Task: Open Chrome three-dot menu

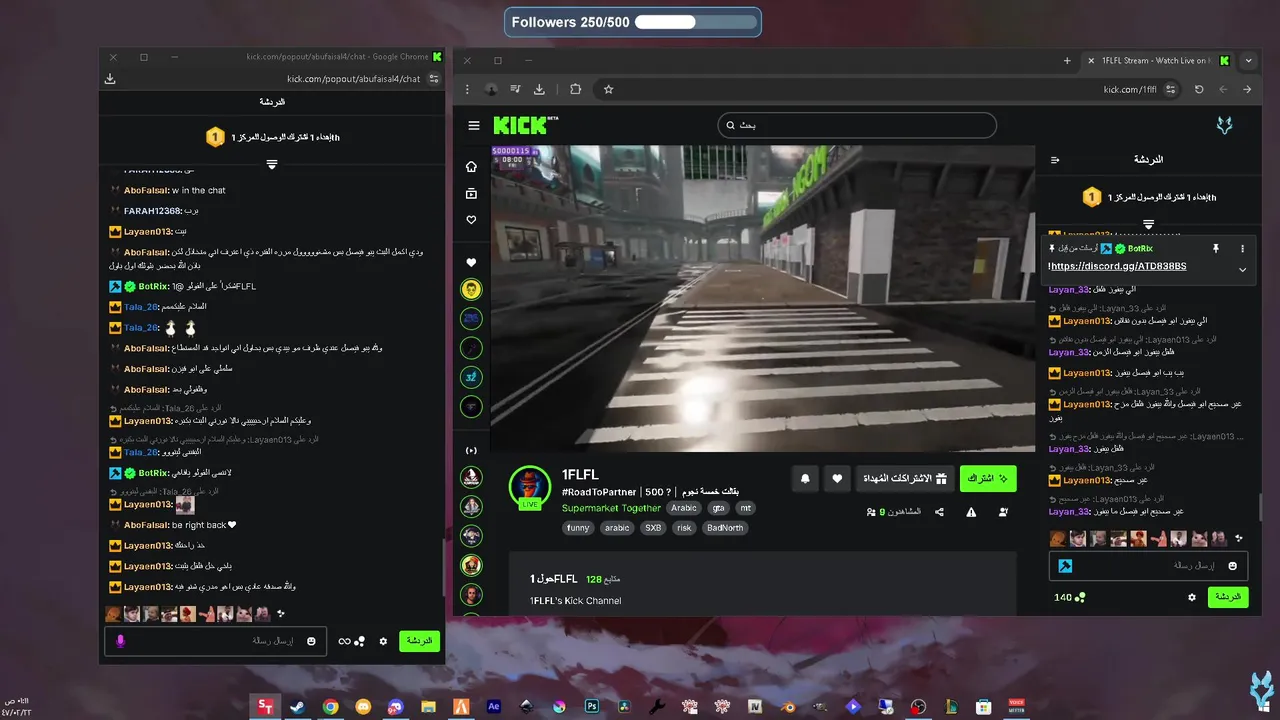Action: (467, 89)
